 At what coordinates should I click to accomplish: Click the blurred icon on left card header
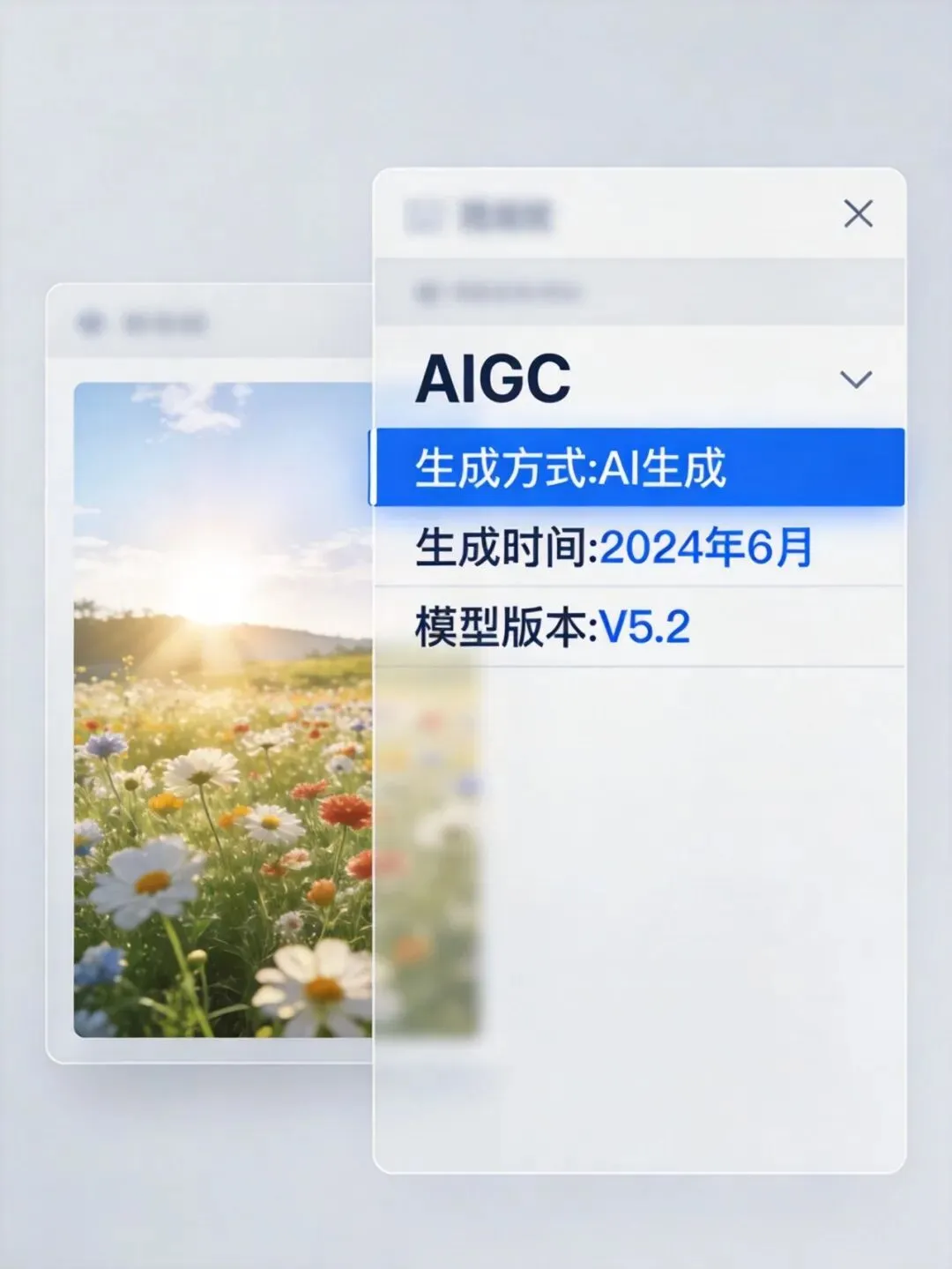[x=91, y=324]
